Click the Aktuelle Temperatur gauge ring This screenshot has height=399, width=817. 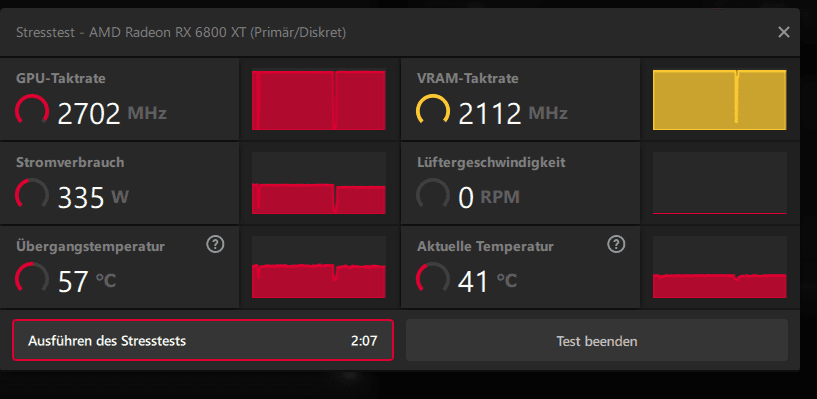(433, 278)
